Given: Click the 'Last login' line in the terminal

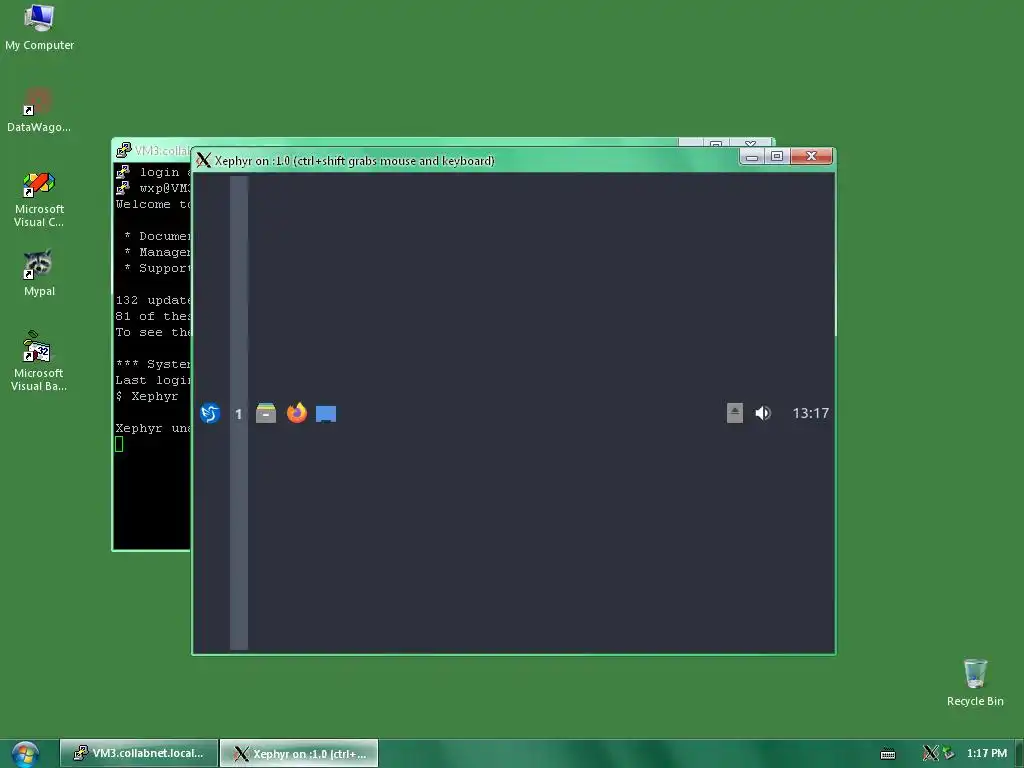Looking at the screenshot, I should pos(153,380).
